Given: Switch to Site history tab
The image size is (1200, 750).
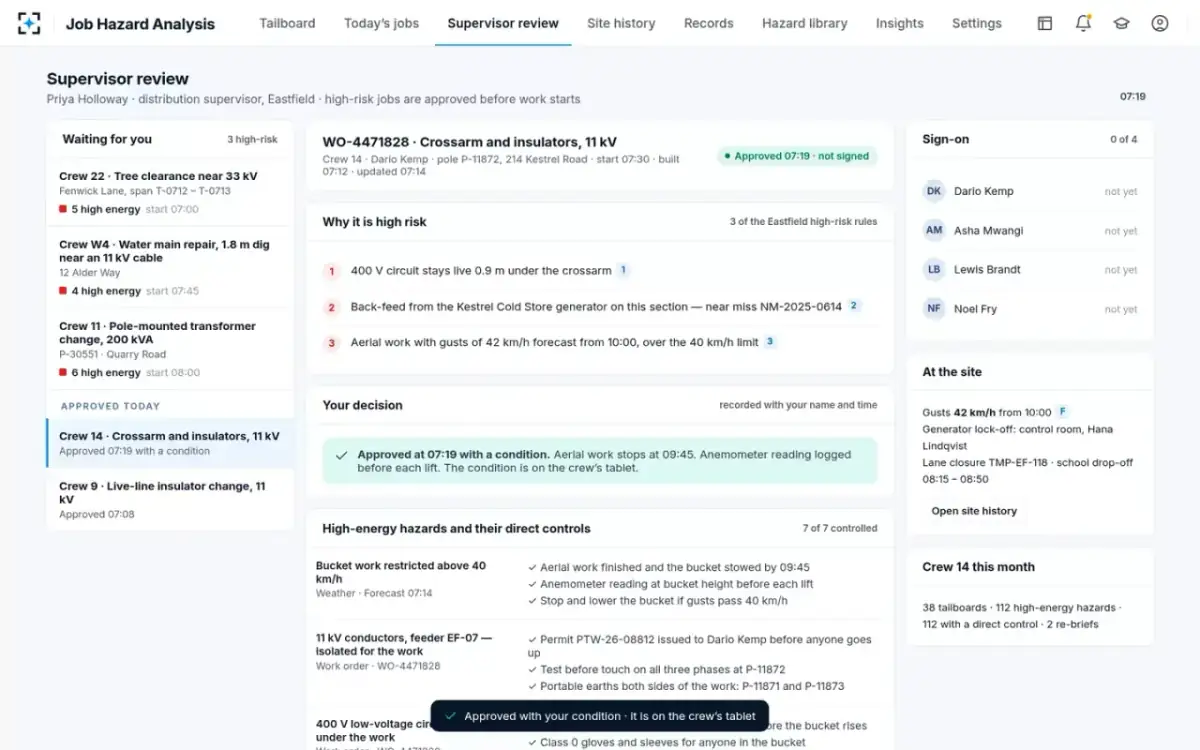Looking at the screenshot, I should [x=621, y=23].
